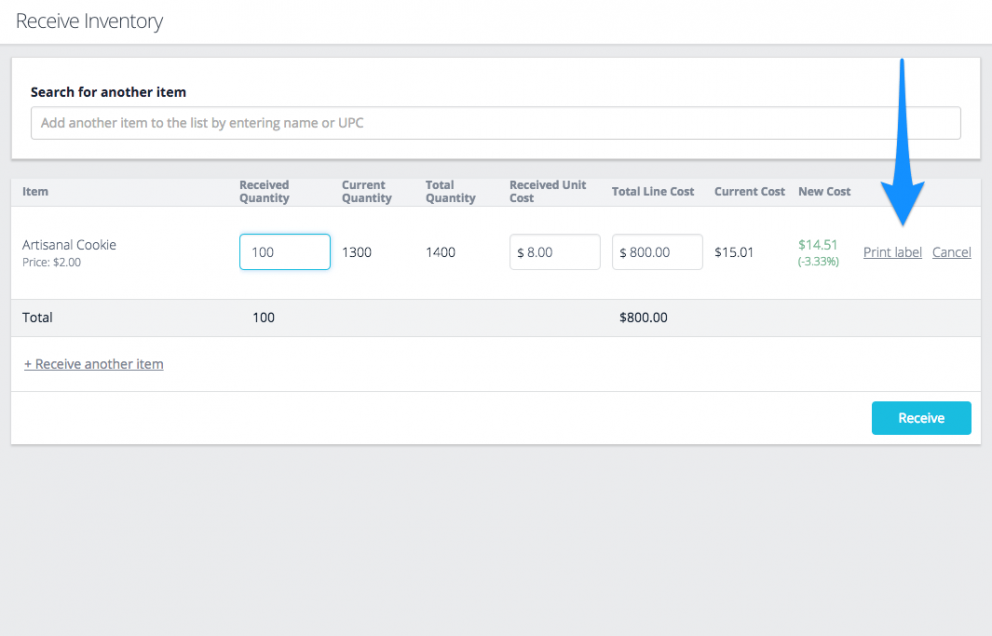The width and height of the screenshot is (992, 636).
Task: Click the Received Unit Cost column header
Action: point(547,191)
